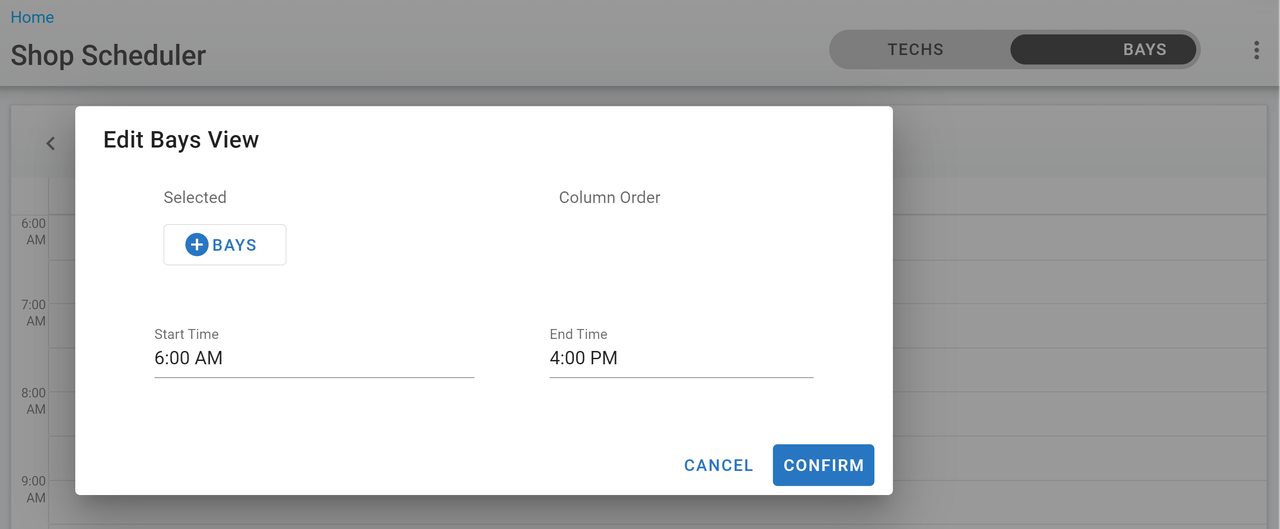Viewport: 1280px width, 529px height.
Task: Click the plus icon to add bays
Action: pos(197,245)
